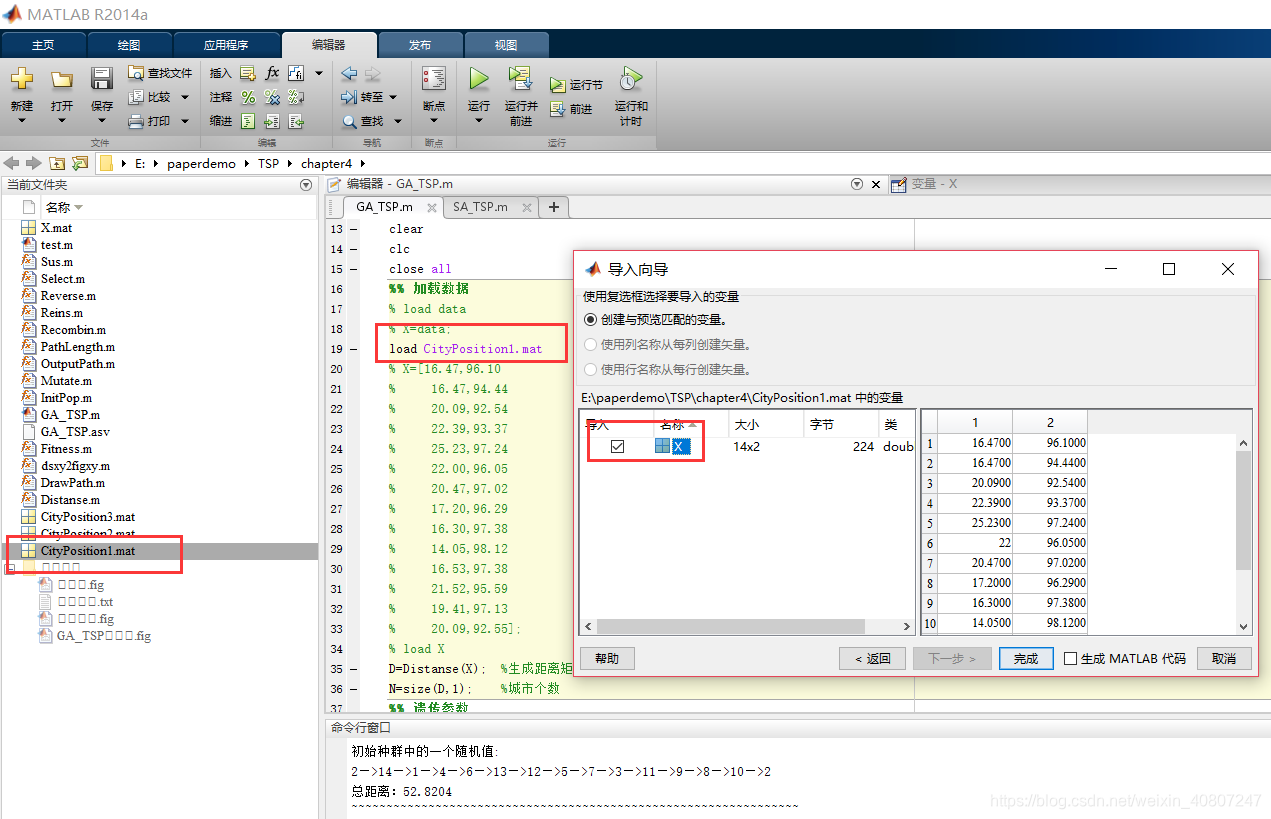Click the blue navigate back arrow in ribbon
This screenshot has height=819, width=1271.
pos(349,73)
